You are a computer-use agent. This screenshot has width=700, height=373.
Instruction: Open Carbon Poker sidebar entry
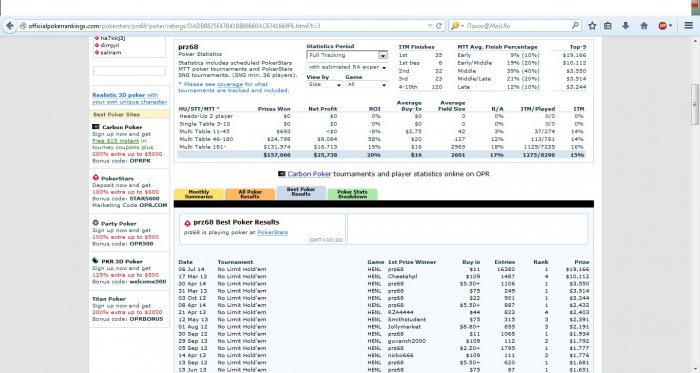(x=122, y=127)
